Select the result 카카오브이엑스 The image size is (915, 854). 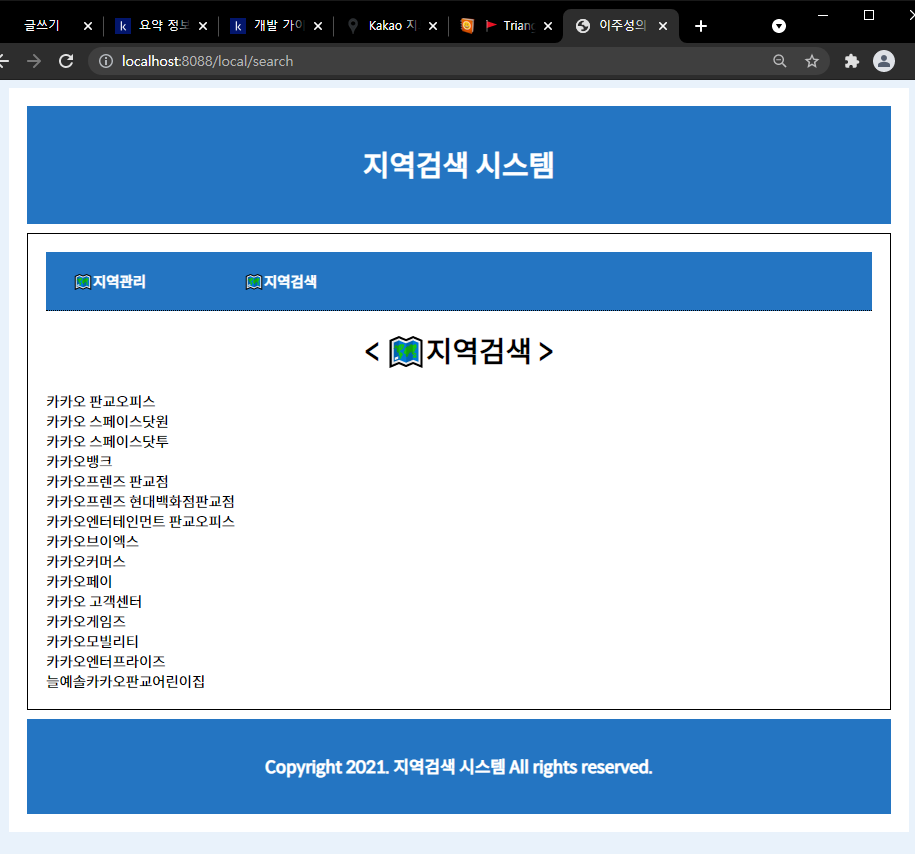pyautogui.click(x=92, y=541)
